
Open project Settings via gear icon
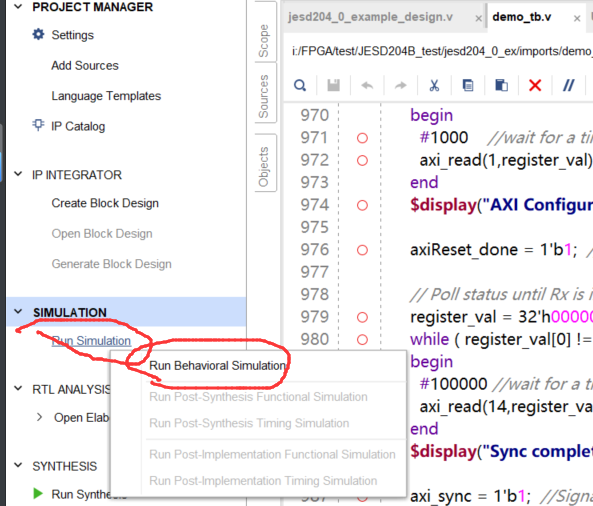coord(38,34)
